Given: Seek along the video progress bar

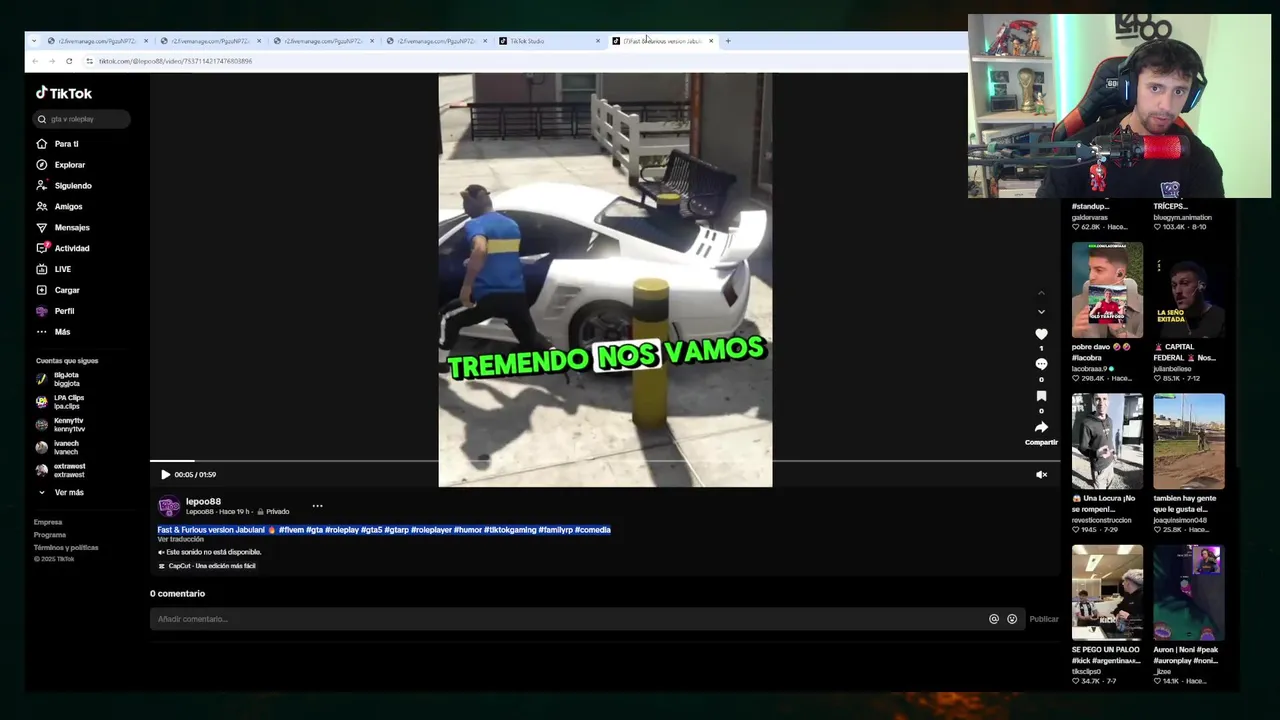Looking at the screenshot, I should pyautogui.click(x=605, y=462).
